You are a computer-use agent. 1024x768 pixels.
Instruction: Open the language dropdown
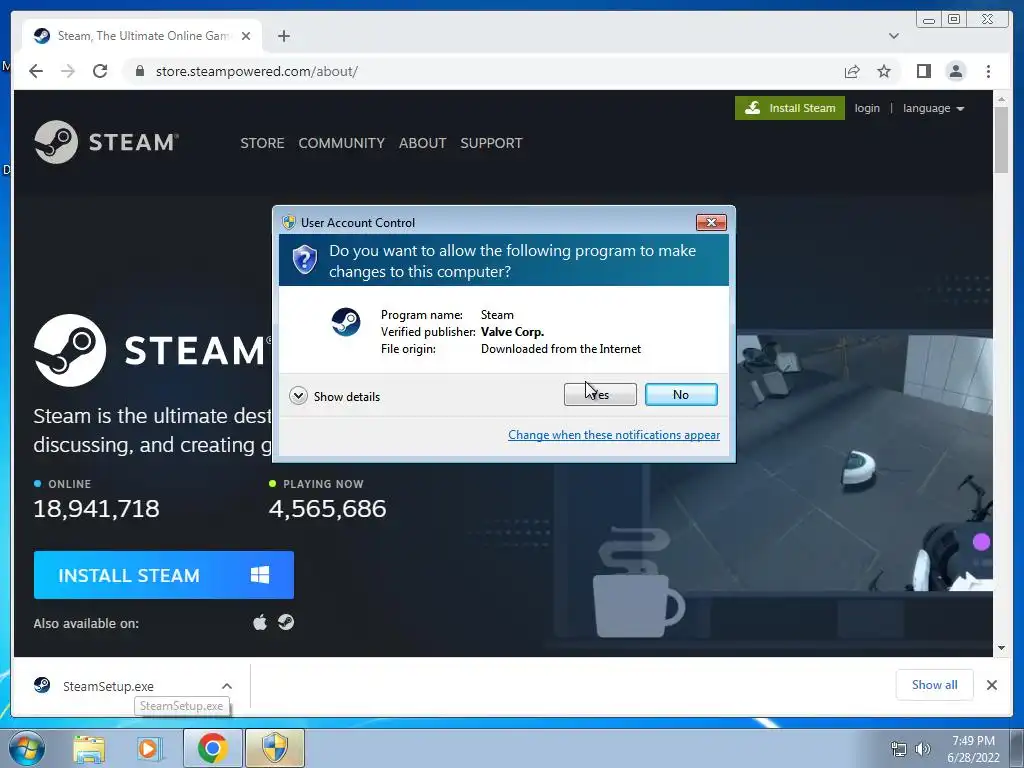click(x=933, y=108)
